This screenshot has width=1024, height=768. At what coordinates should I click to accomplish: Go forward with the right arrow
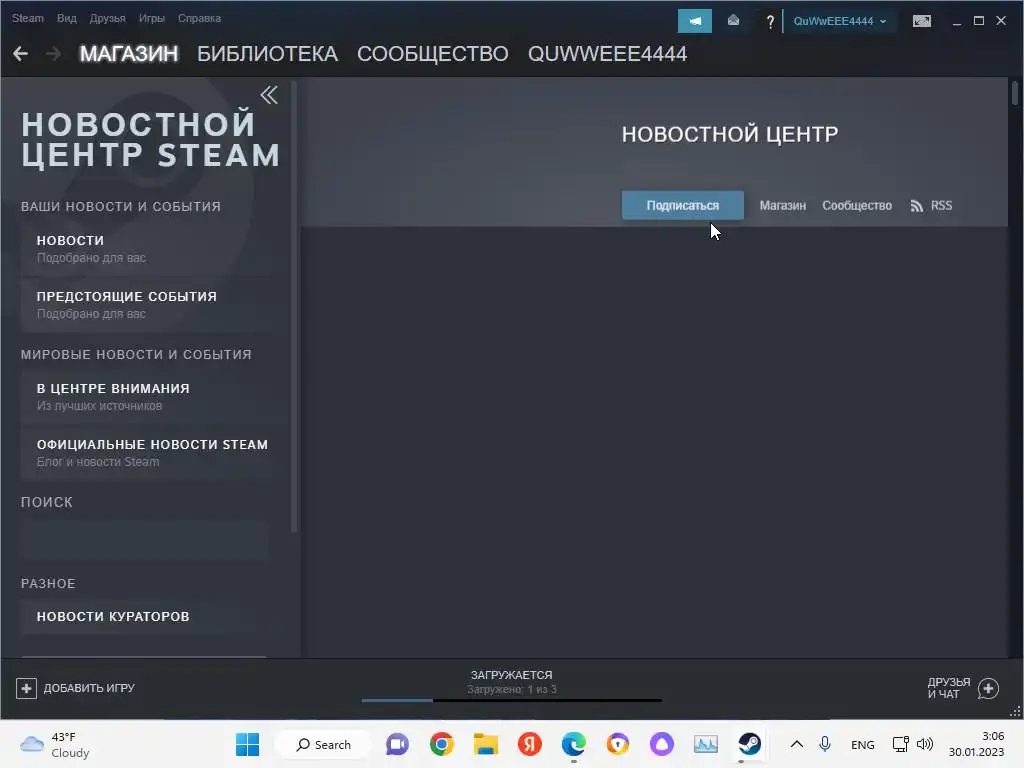click(x=54, y=54)
